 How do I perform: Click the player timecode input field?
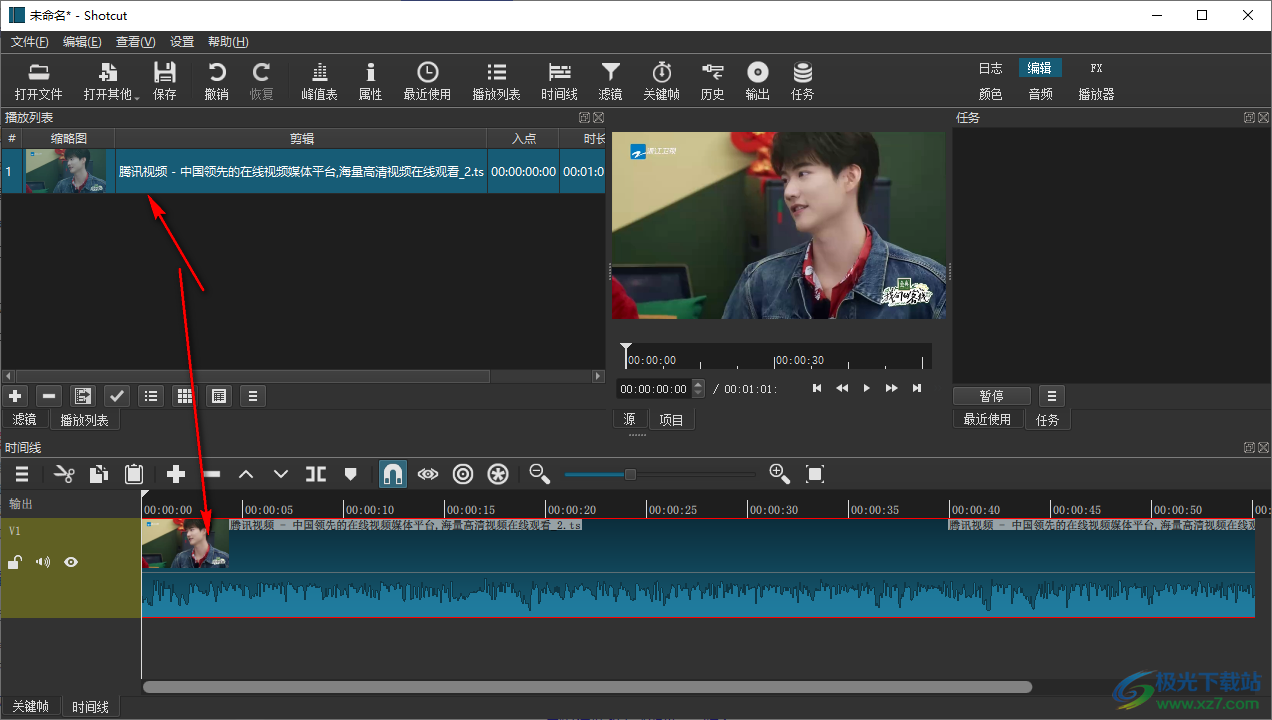point(654,389)
